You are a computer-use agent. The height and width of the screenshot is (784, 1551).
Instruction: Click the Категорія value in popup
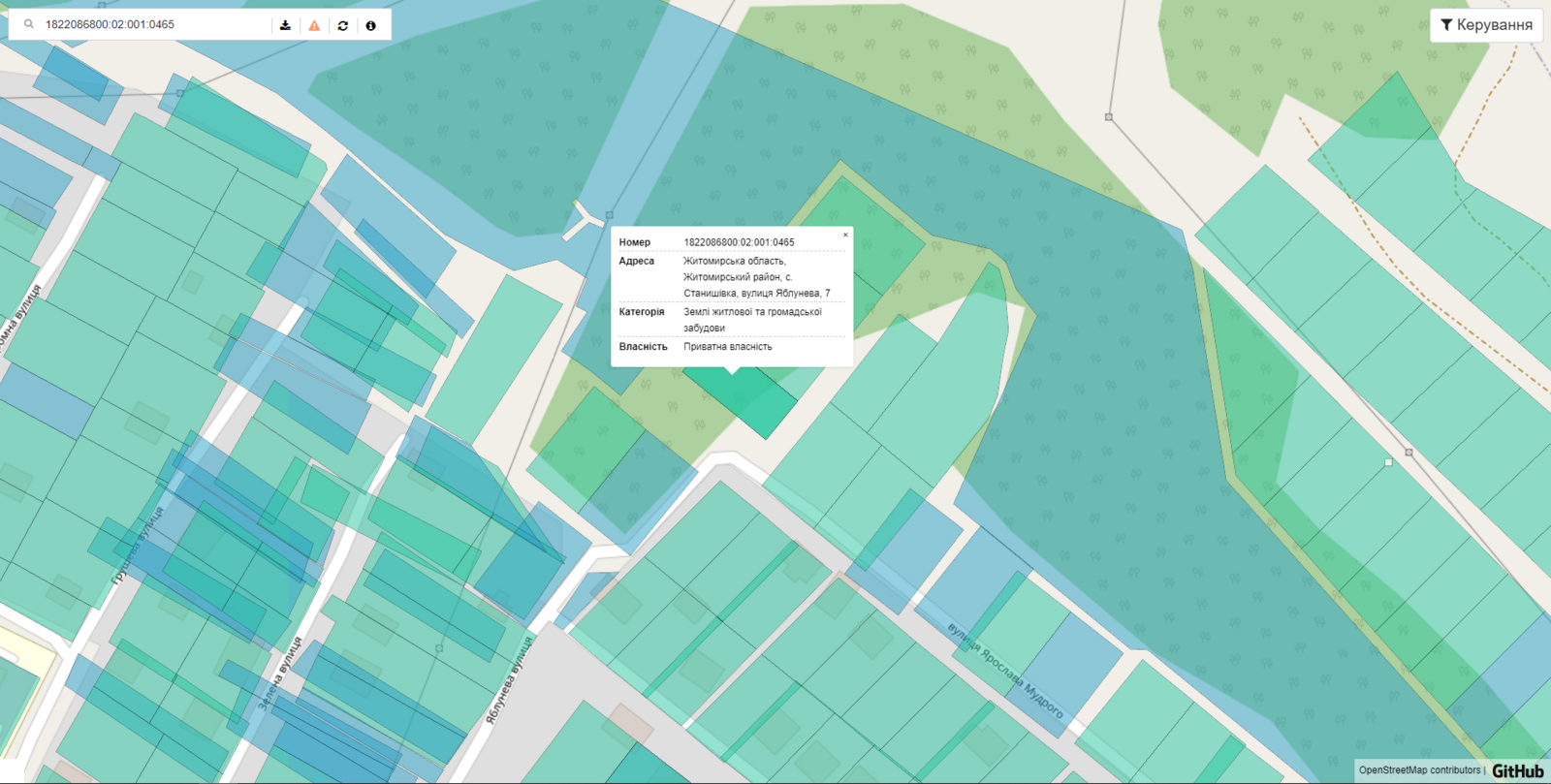click(x=752, y=320)
